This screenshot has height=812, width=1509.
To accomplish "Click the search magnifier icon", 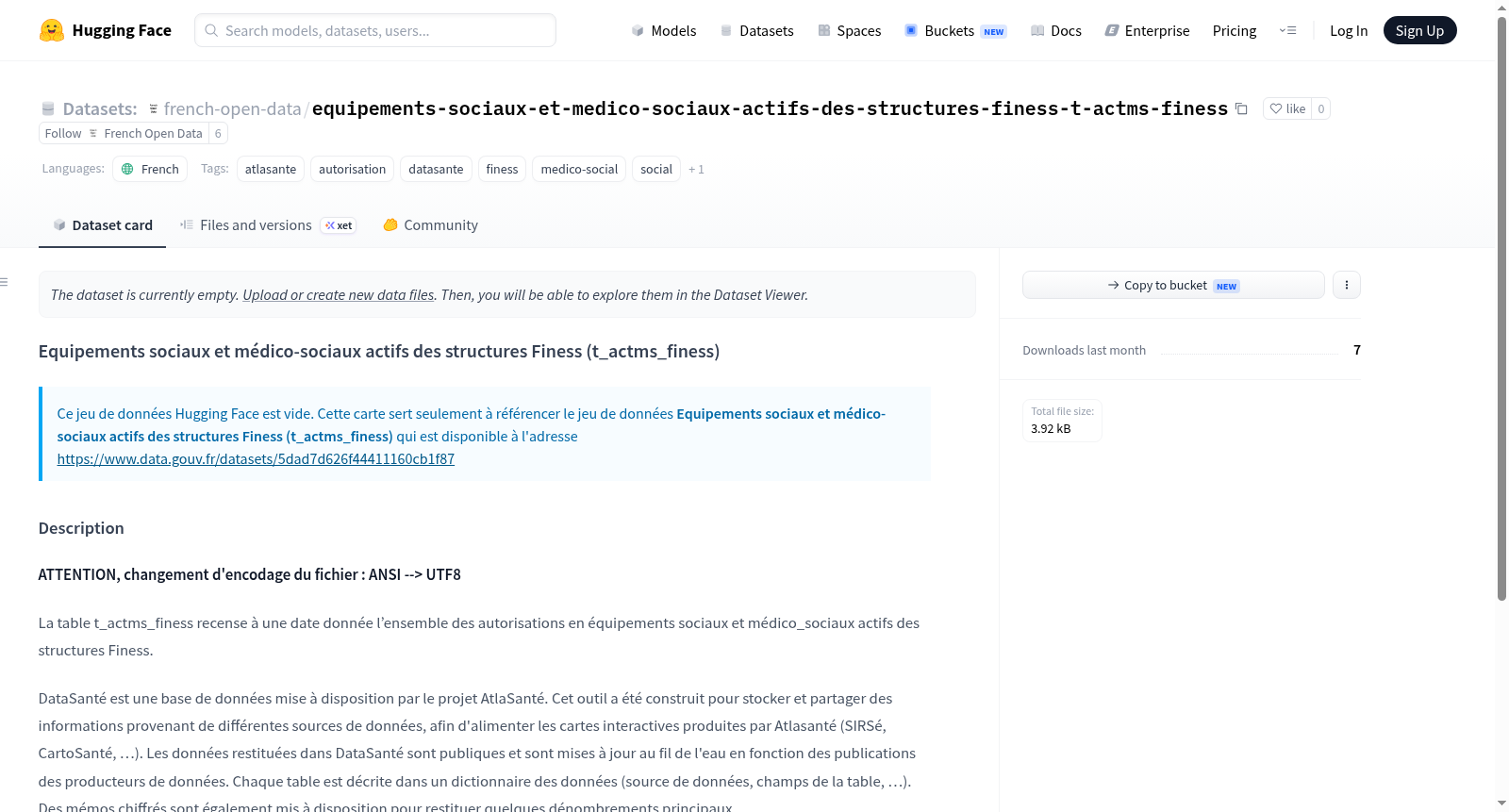I will pos(212,30).
